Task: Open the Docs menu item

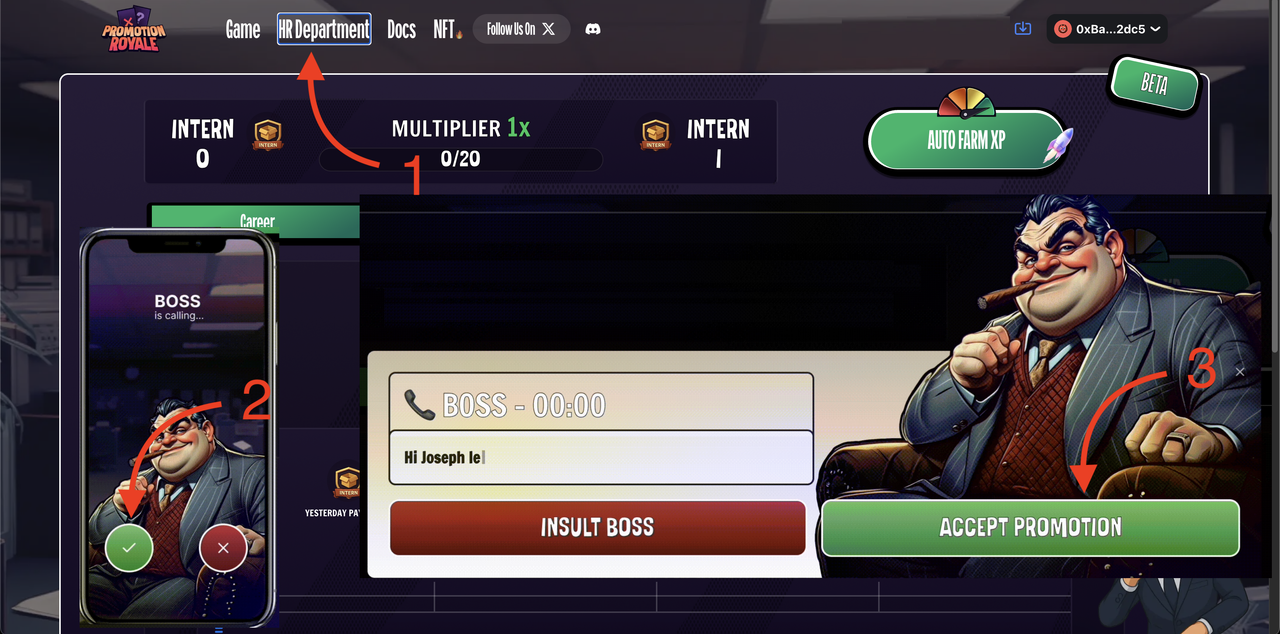Action: (x=401, y=30)
